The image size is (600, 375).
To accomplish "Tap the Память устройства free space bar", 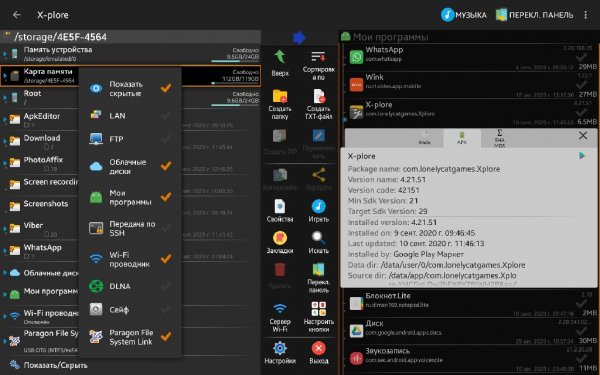I will (235, 61).
